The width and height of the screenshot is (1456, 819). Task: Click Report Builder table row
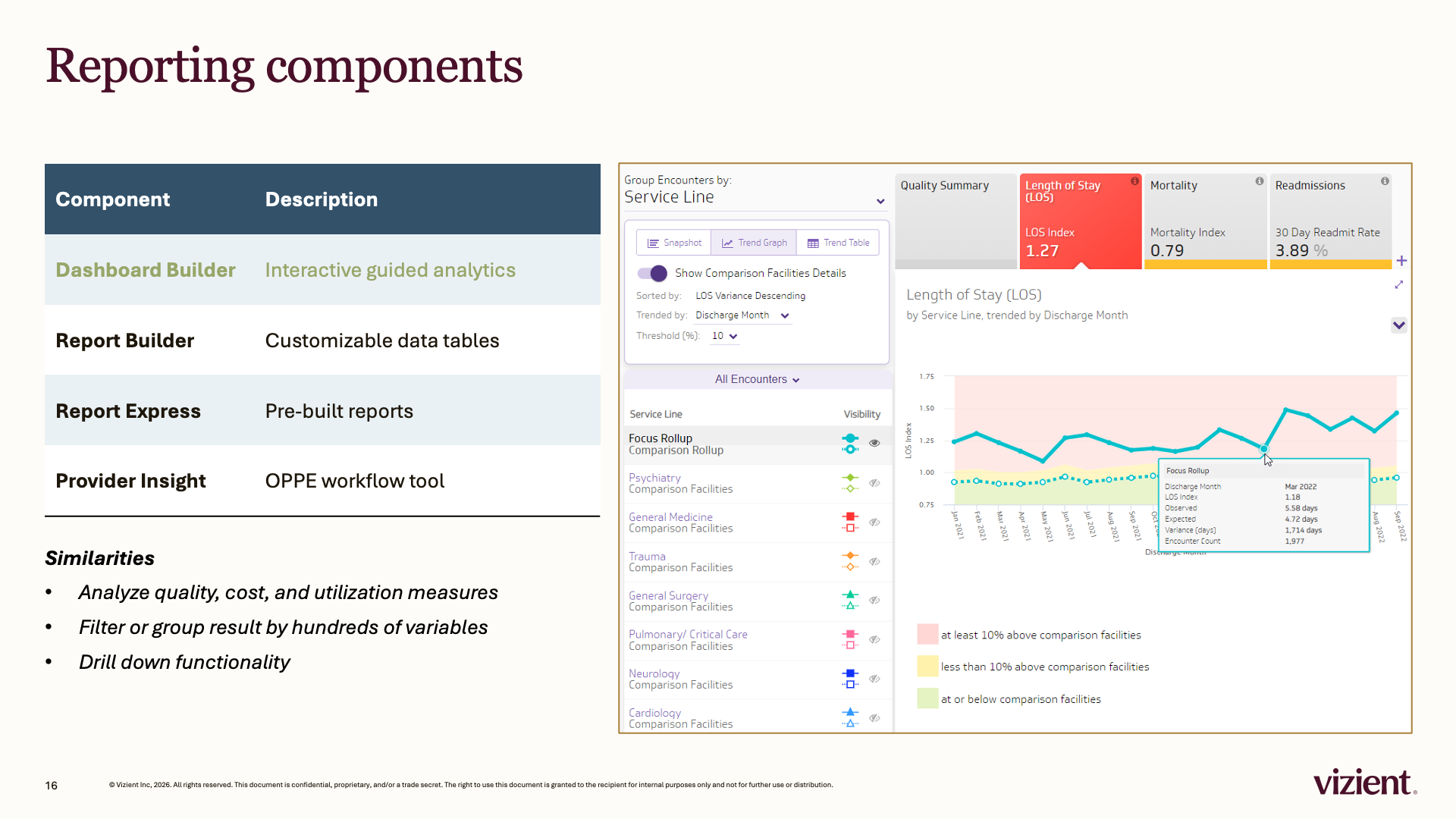pyautogui.click(x=322, y=340)
